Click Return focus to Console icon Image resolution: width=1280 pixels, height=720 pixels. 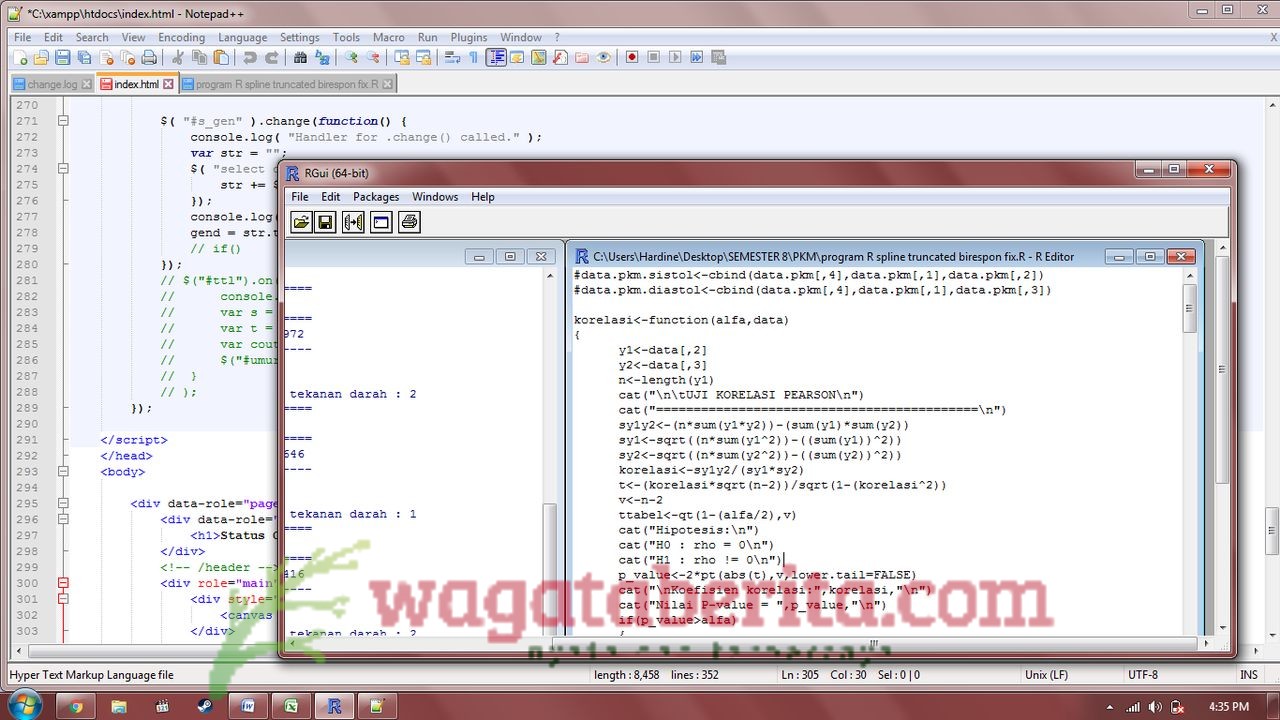[x=381, y=222]
